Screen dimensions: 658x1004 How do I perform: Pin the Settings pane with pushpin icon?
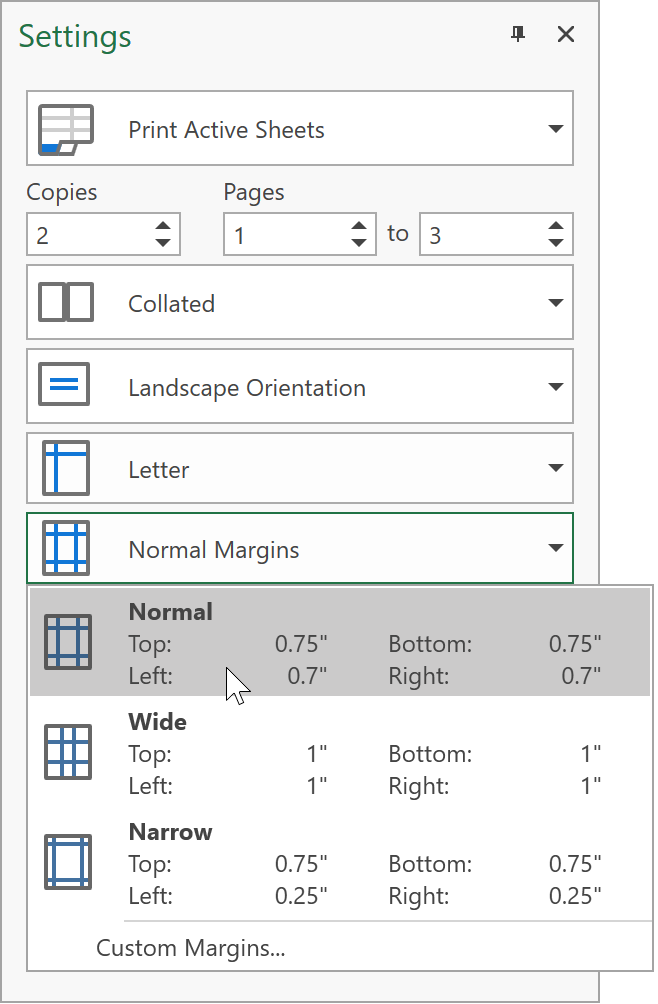518,35
